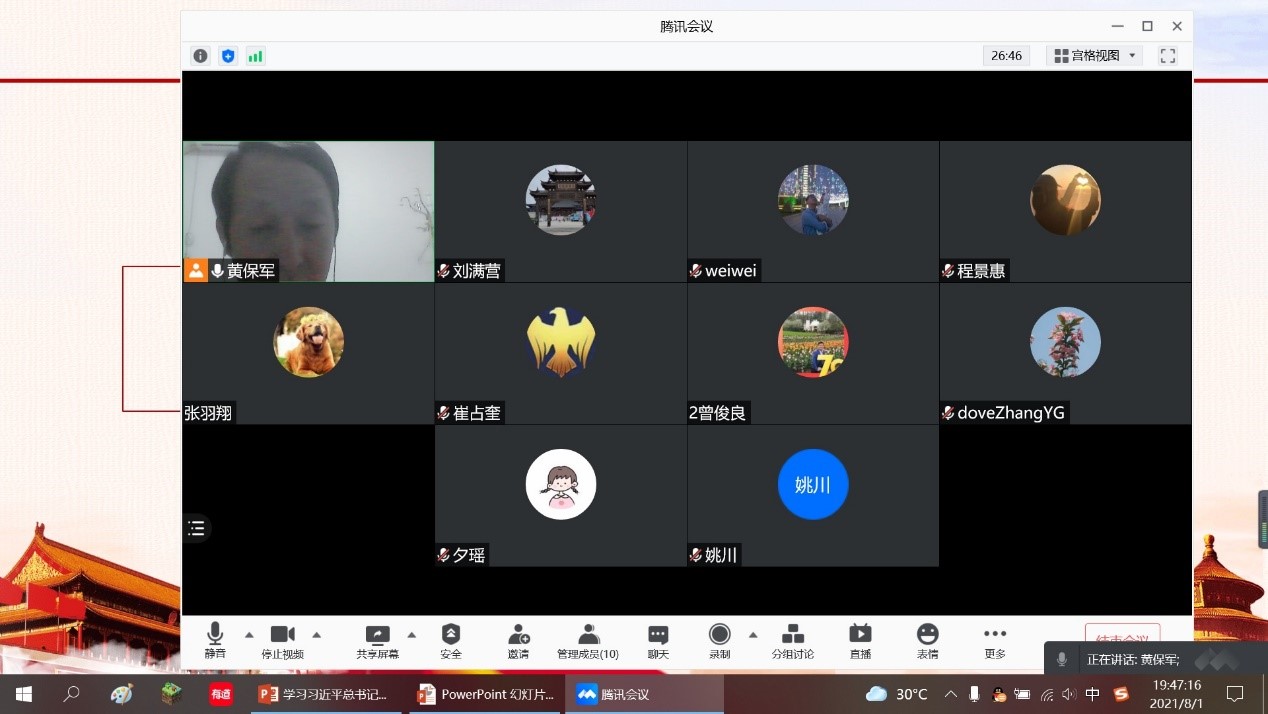Expand video options arrow beside 停止视频
The height and width of the screenshot is (714, 1268).
point(316,635)
